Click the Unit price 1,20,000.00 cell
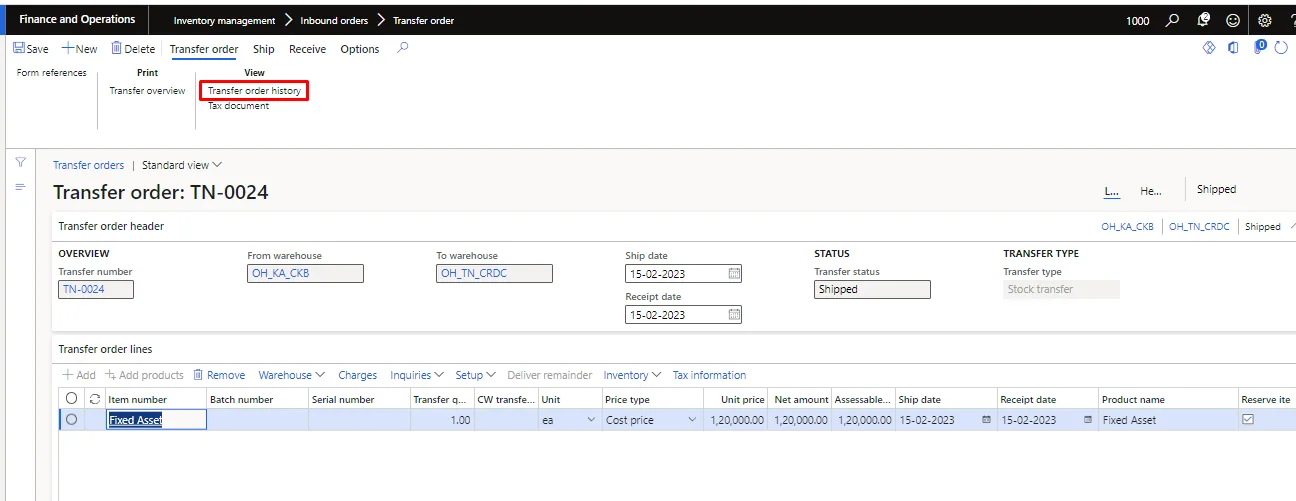 click(x=735, y=420)
